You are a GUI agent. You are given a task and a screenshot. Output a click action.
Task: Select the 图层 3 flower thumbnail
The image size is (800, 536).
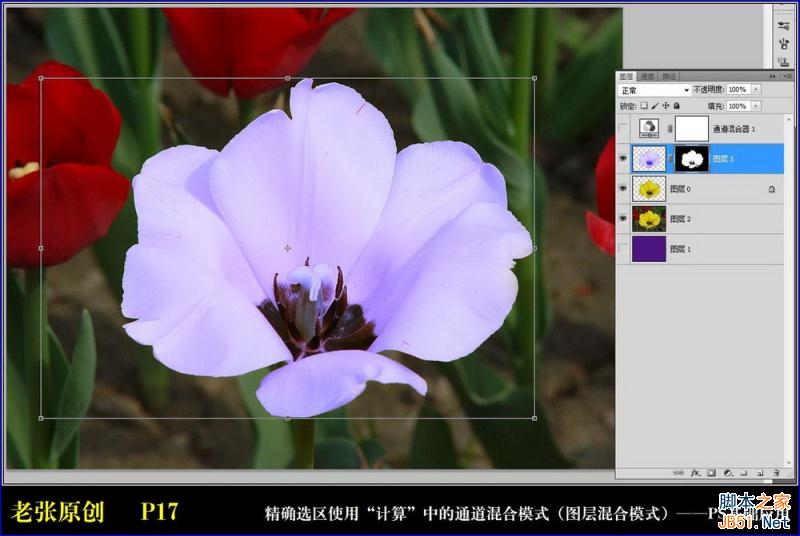(649, 159)
